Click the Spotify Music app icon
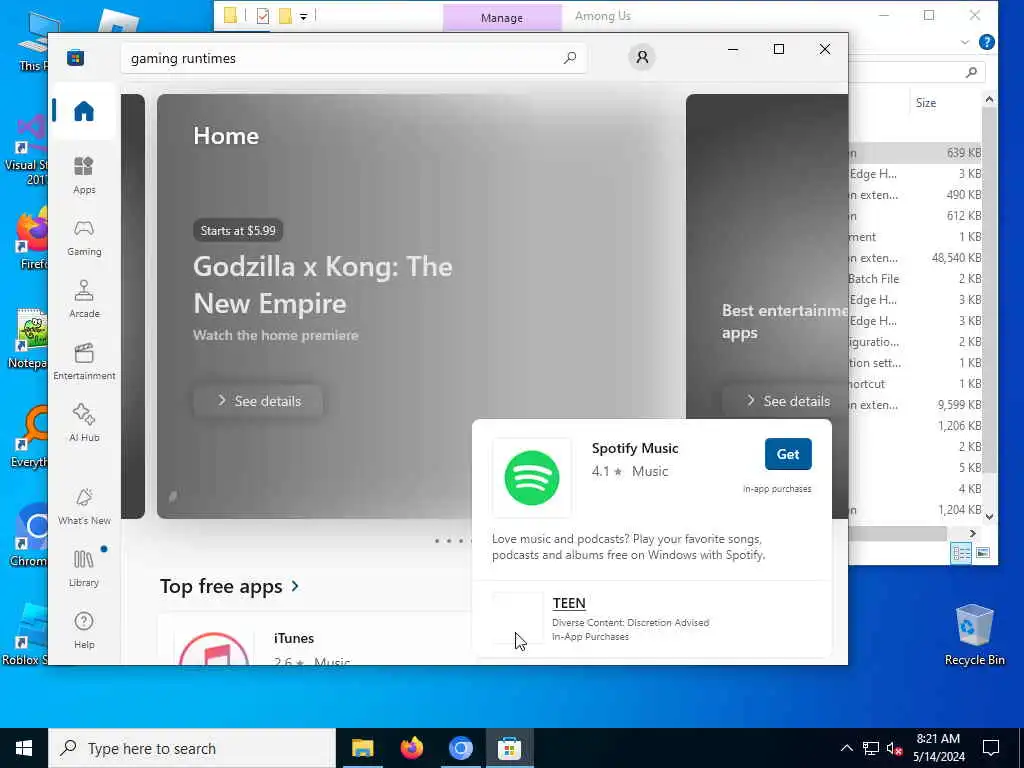This screenshot has width=1024, height=768. coord(532,477)
